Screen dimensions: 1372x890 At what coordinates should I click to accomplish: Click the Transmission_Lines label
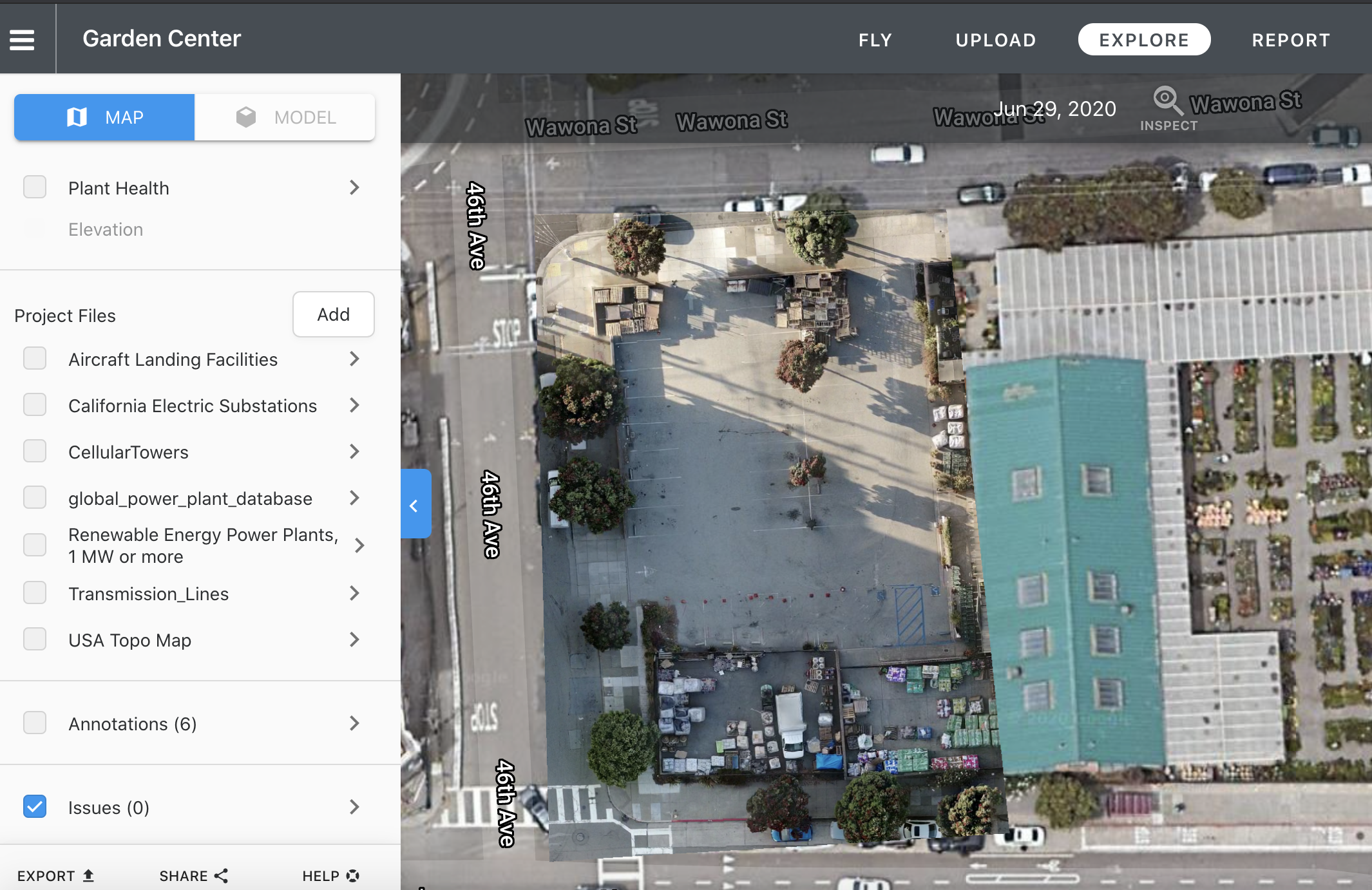click(x=148, y=594)
